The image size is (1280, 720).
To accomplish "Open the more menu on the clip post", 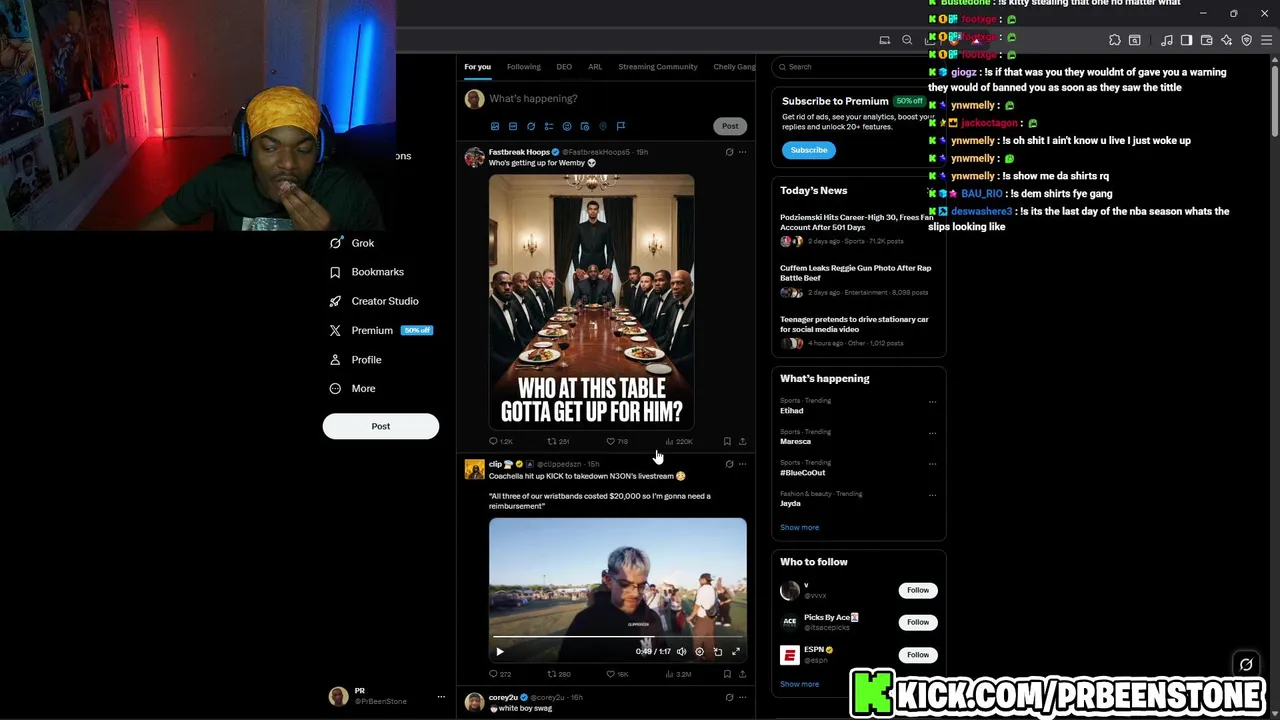I will pos(742,464).
